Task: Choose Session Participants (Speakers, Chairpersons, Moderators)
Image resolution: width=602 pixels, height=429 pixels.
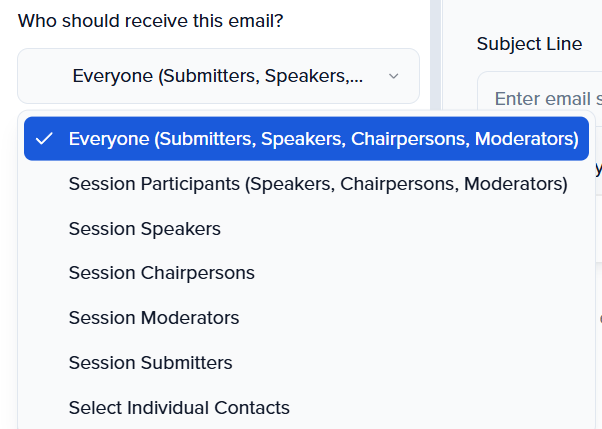Action: [317, 184]
